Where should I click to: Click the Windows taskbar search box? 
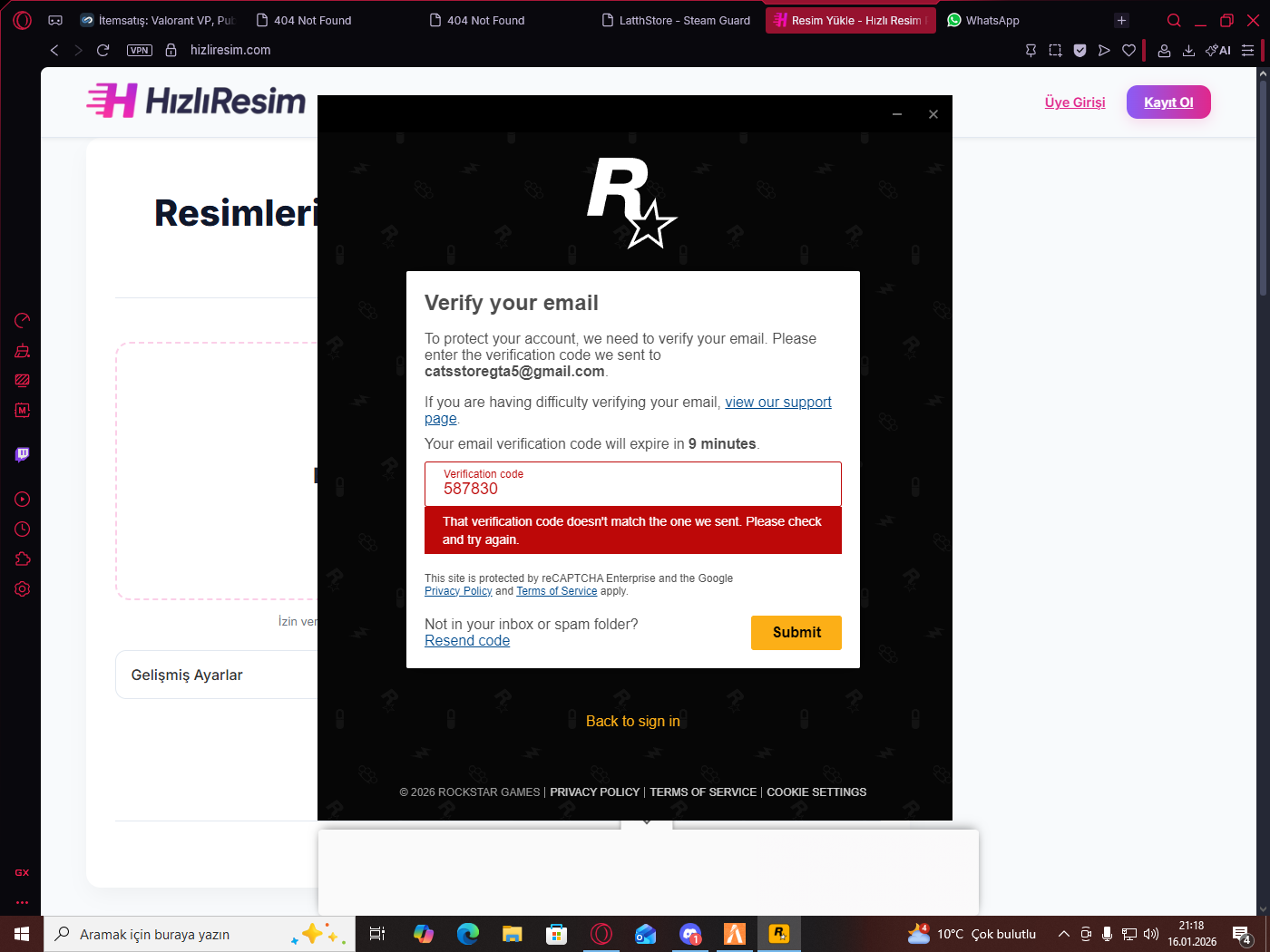[200, 934]
